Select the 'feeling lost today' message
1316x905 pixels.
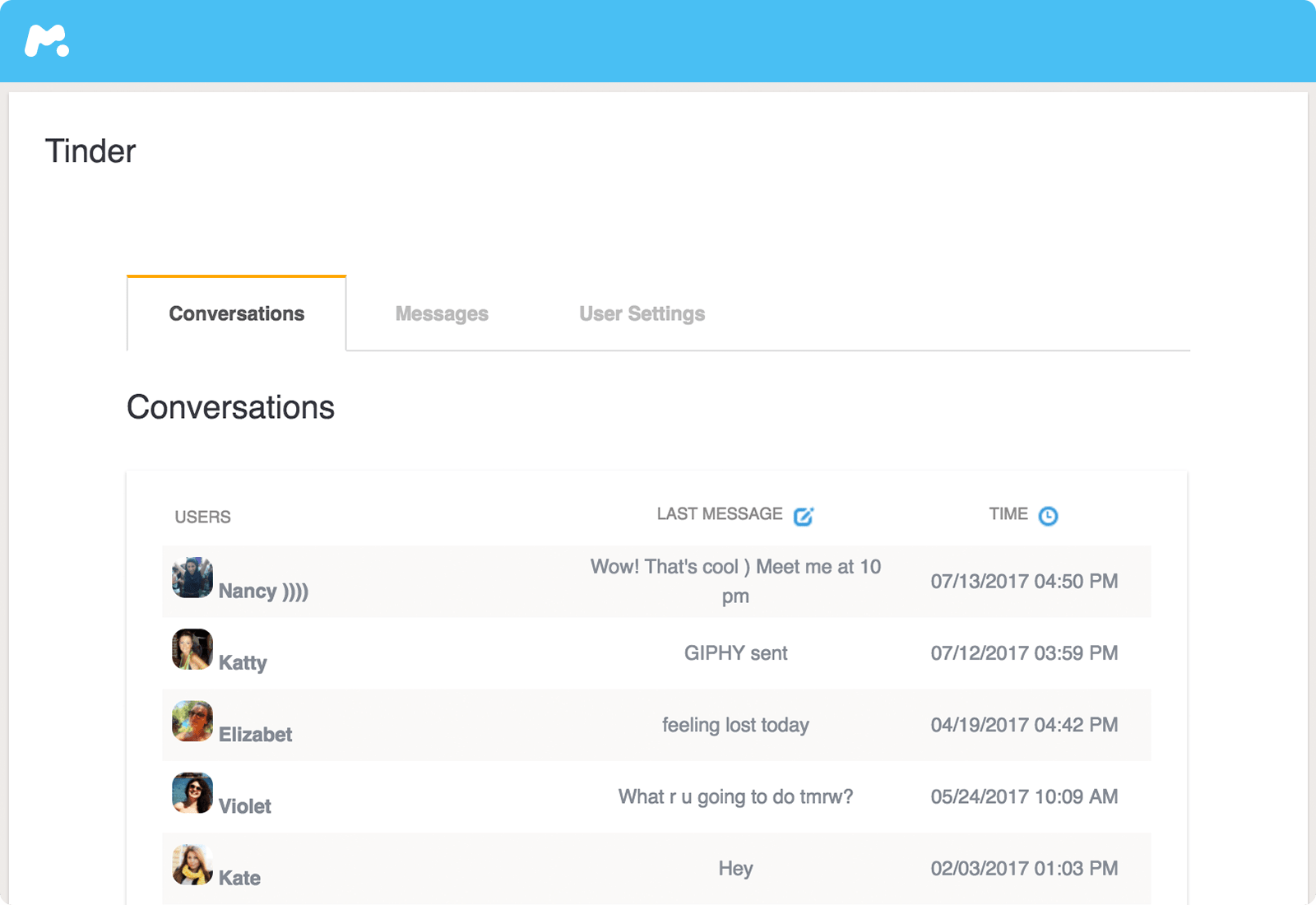pos(735,725)
